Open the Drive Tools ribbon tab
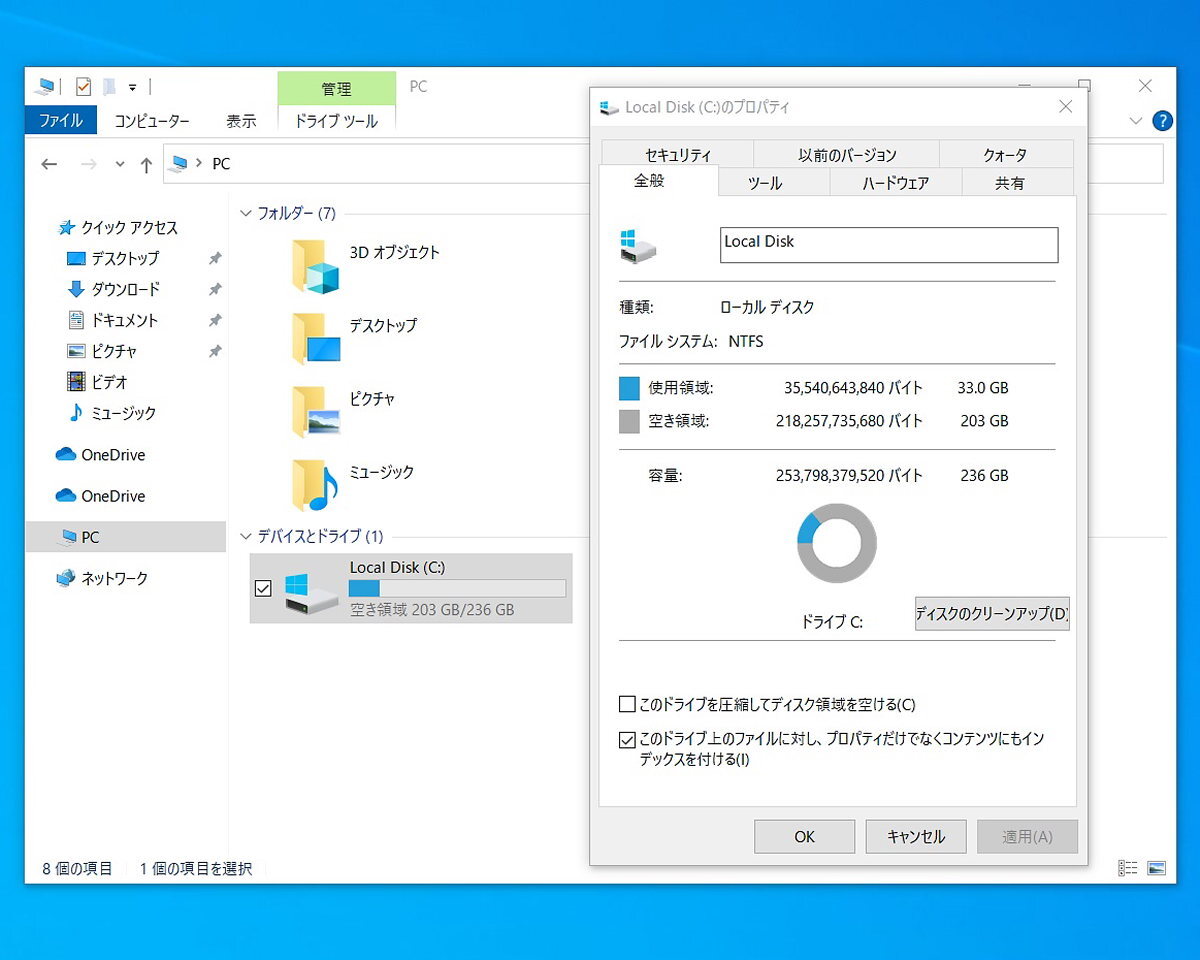The width and height of the screenshot is (1200, 960). coord(336,120)
